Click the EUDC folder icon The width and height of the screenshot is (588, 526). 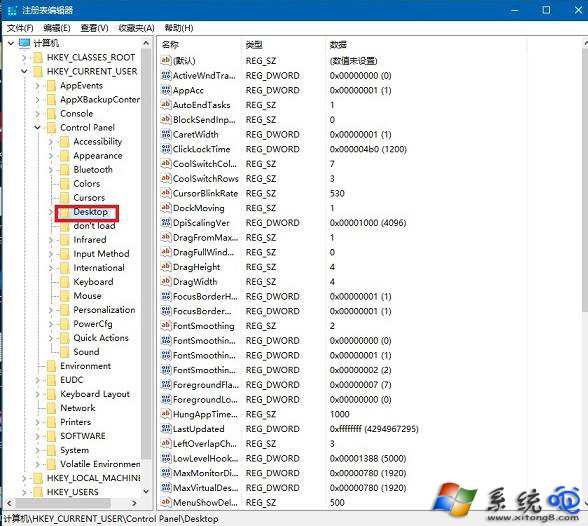click(51, 380)
